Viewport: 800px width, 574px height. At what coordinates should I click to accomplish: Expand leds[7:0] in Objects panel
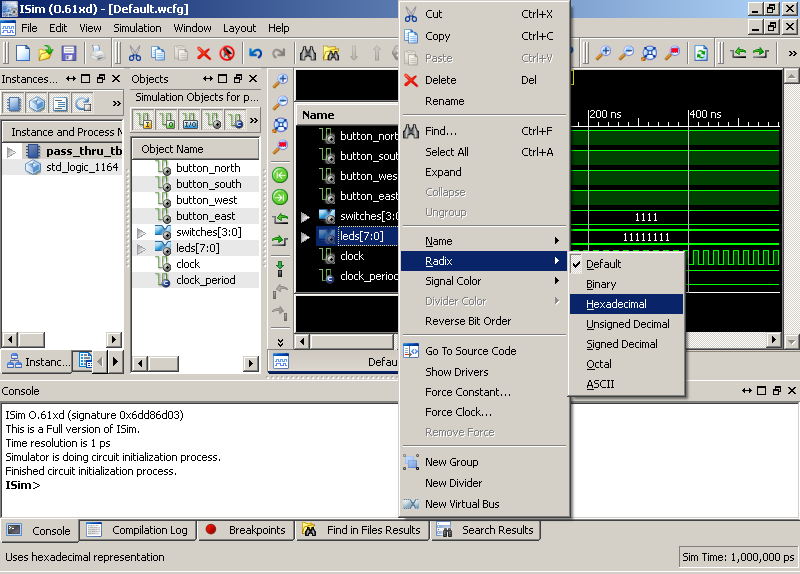142,248
